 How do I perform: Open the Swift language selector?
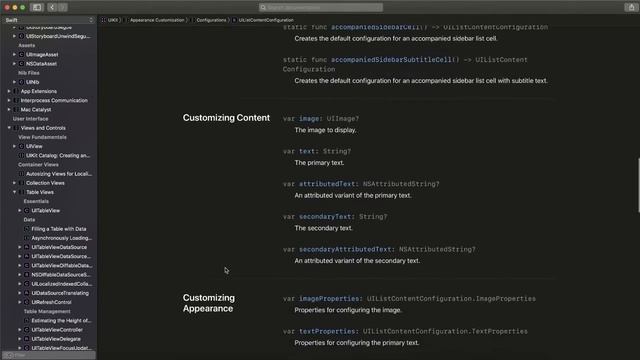(x=49, y=20)
